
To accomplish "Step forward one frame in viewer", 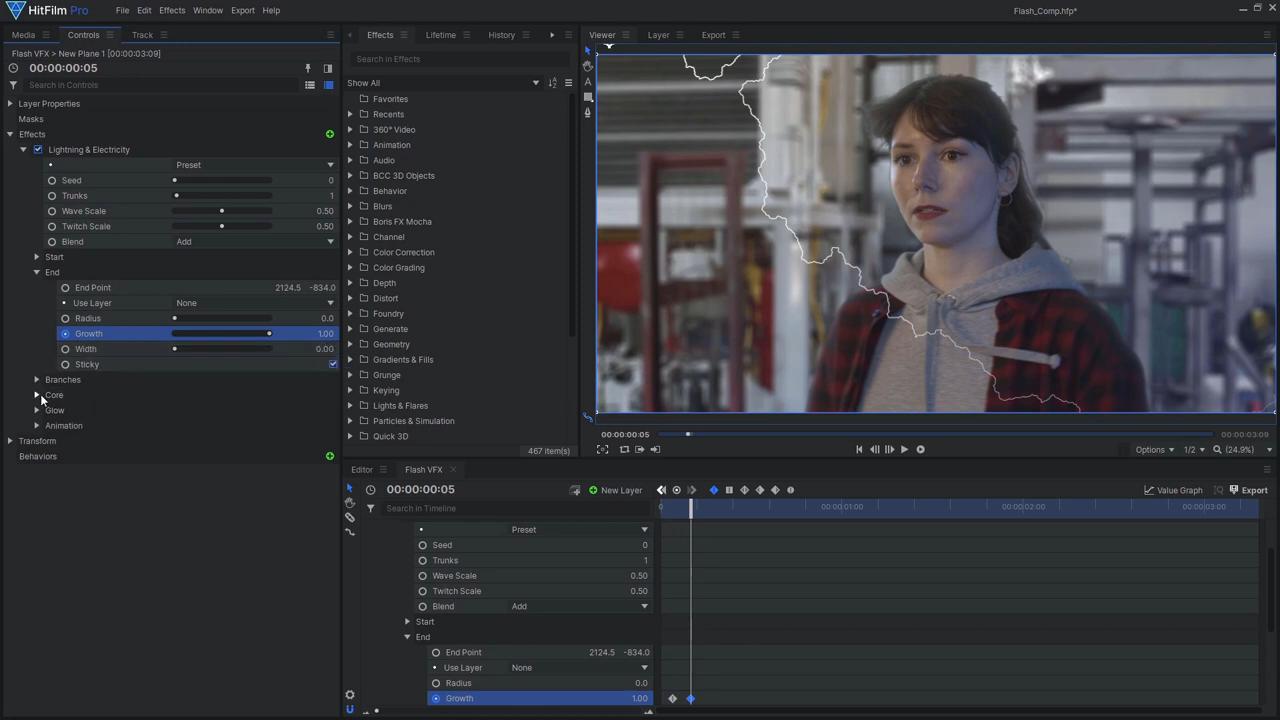I will 889,449.
